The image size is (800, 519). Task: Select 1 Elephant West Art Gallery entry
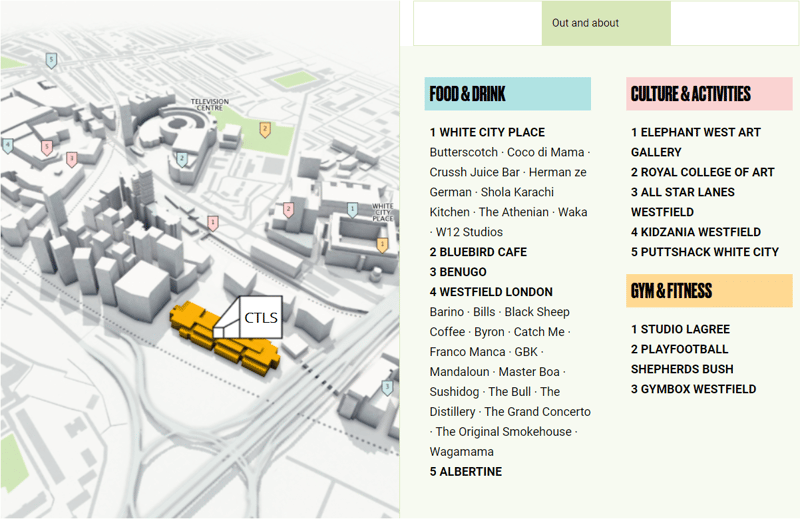(695, 142)
